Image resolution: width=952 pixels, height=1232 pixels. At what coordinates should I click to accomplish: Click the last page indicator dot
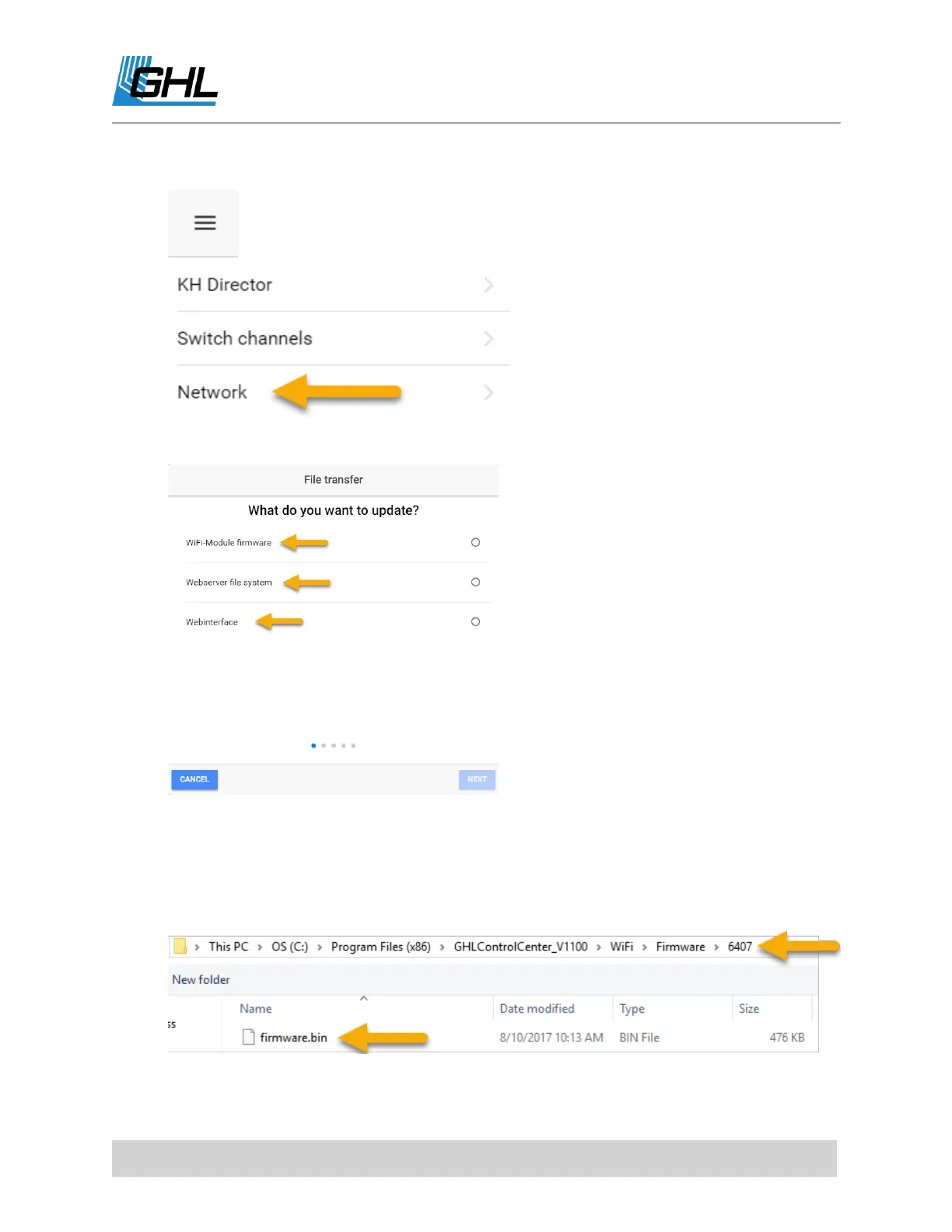coord(353,745)
